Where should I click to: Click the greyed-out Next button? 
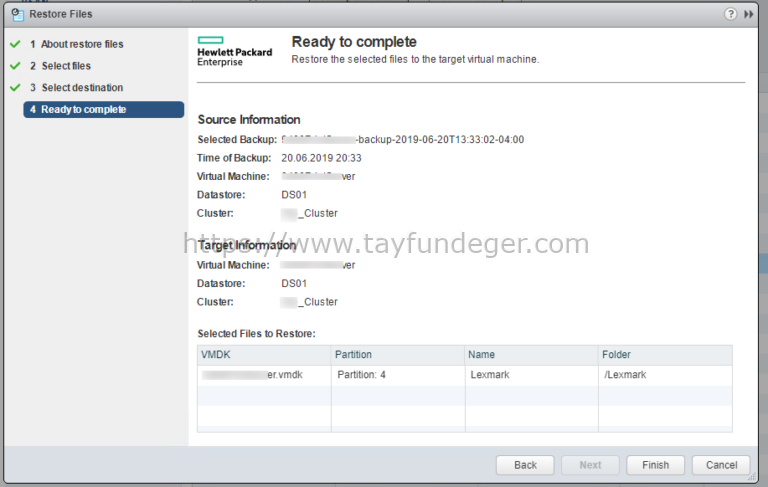click(590, 465)
